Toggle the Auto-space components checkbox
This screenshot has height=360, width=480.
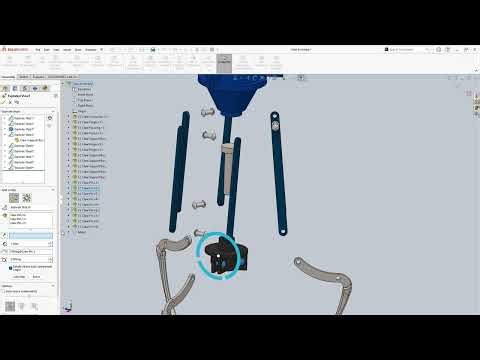(x=4, y=291)
